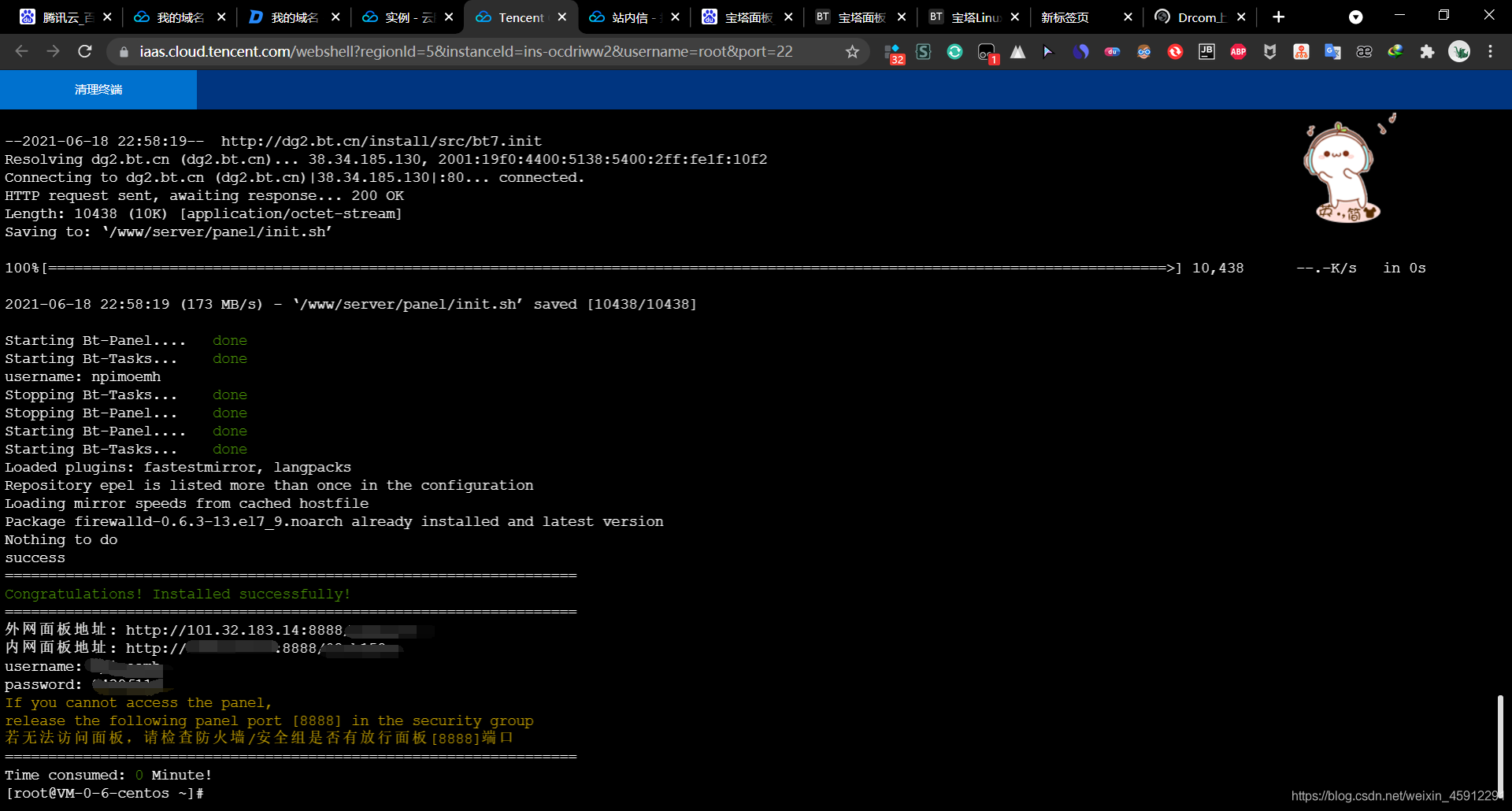Open the Google Translate extension

click(1332, 52)
